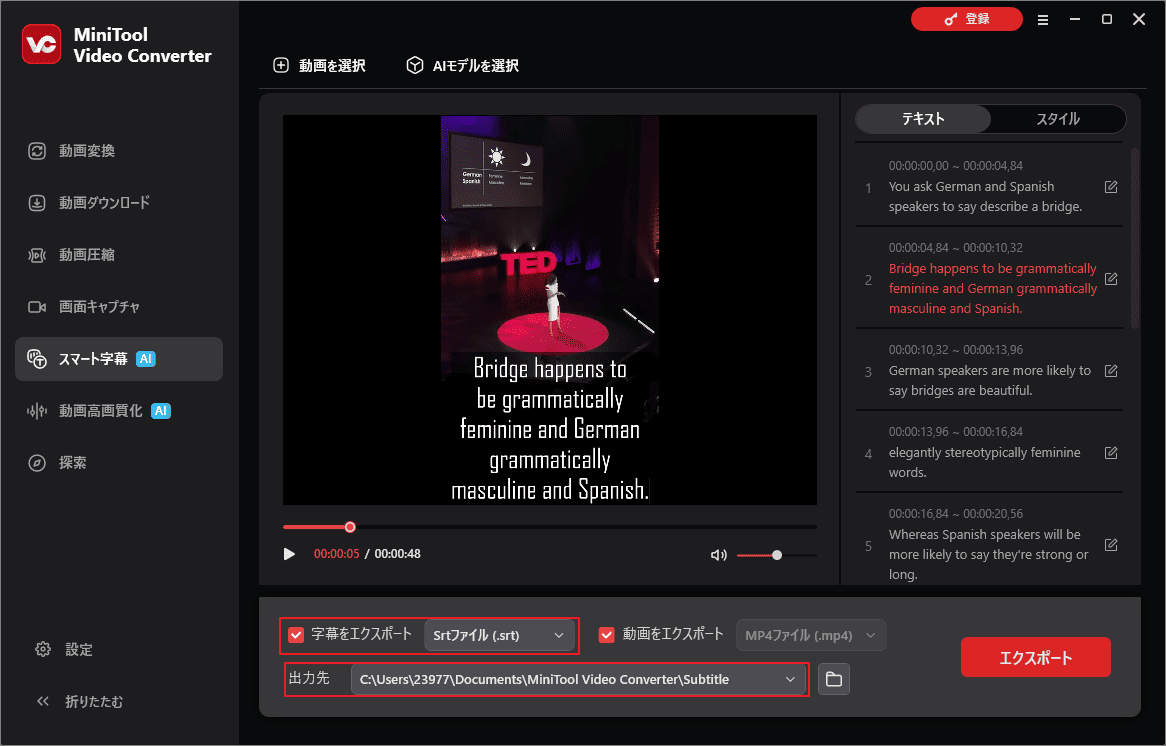
Task: Click the current time 00:00:05 label
Action: tap(336, 554)
